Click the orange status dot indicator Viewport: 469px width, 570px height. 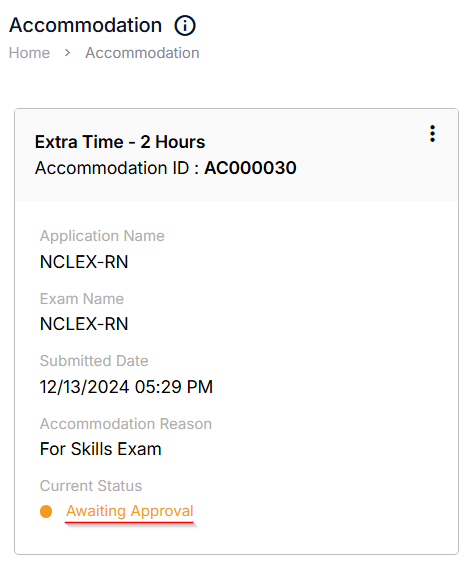pyautogui.click(x=46, y=511)
